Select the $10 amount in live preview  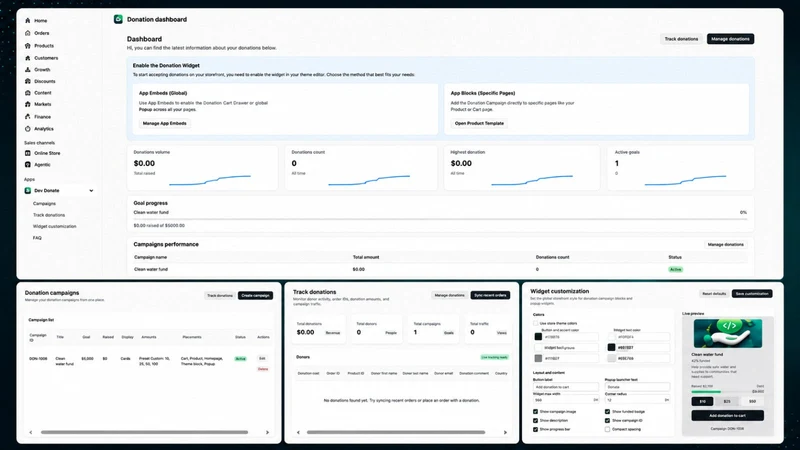[x=703, y=402]
